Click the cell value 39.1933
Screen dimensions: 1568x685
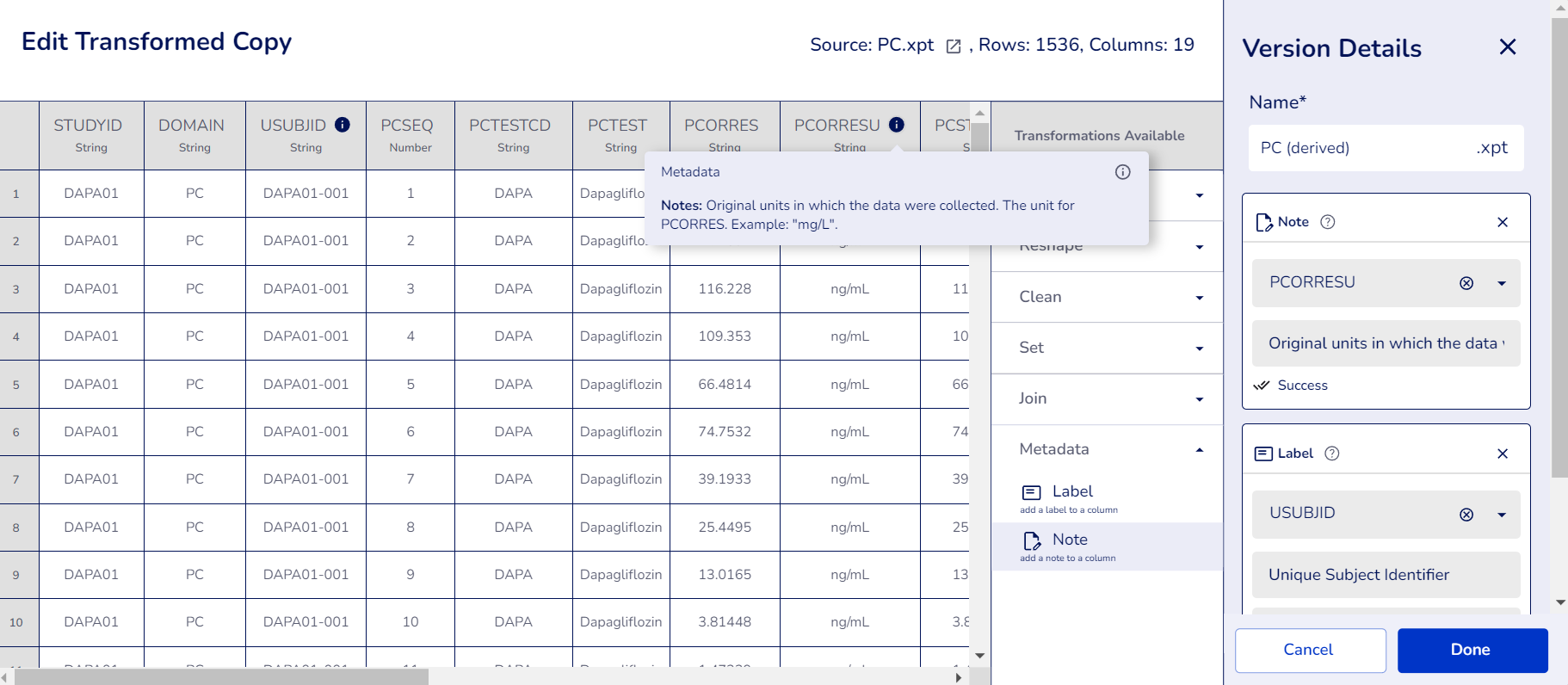click(725, 479)
